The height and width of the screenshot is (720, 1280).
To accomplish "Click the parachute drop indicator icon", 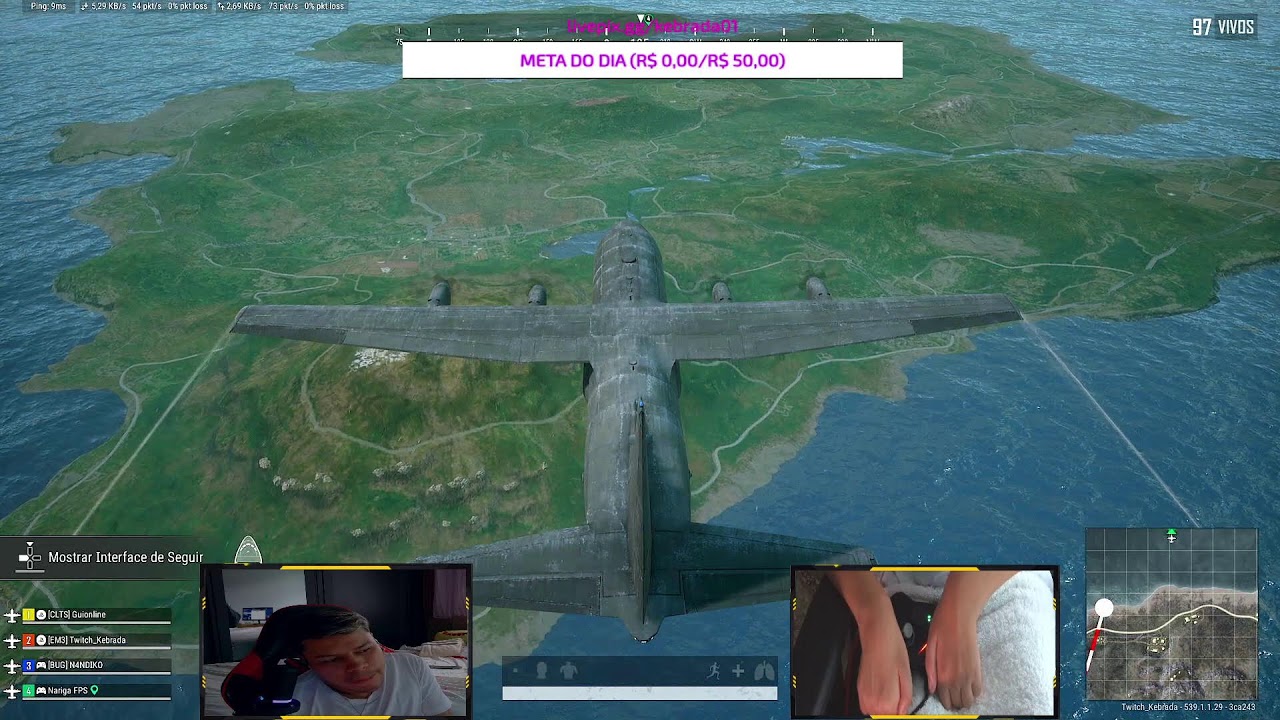I will point(248,550).
